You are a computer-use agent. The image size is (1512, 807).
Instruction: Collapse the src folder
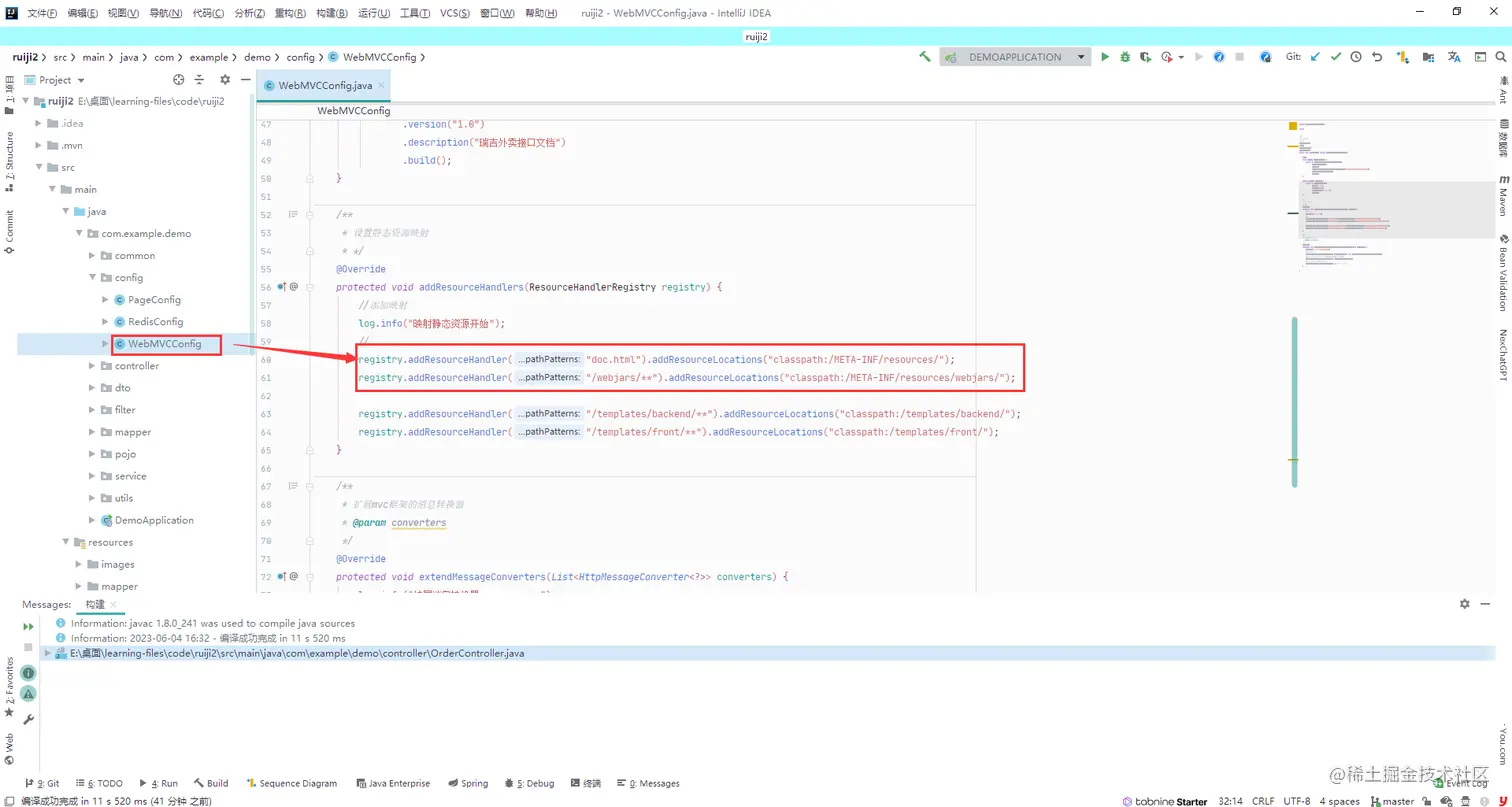(x=39, y=167)
